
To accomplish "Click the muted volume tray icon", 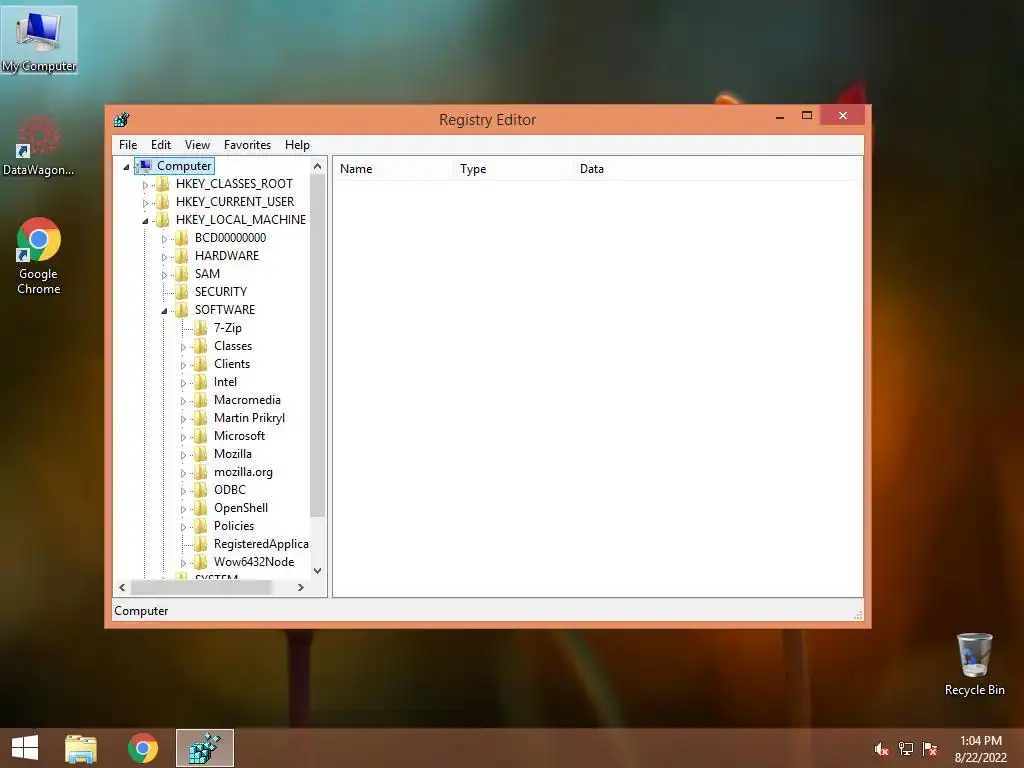I will (881, 749).
